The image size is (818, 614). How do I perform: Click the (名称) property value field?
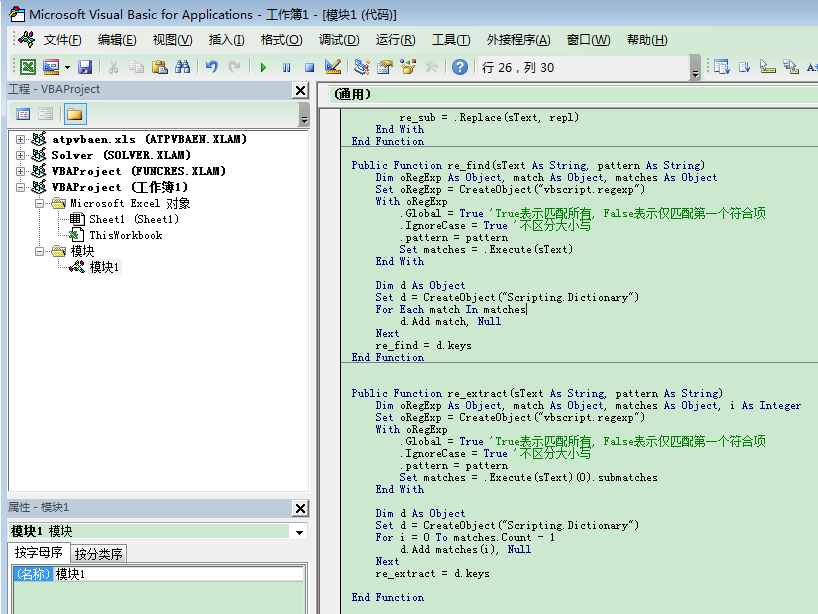(x=178, y=574)
